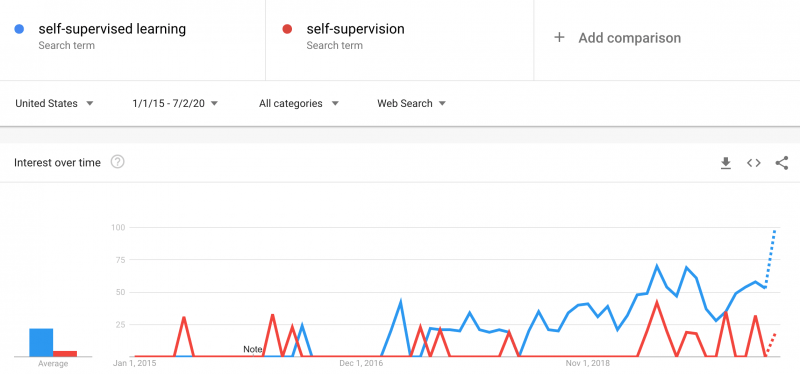
Task: Edit the self-supervised learning search term
Action: point(112,29)
